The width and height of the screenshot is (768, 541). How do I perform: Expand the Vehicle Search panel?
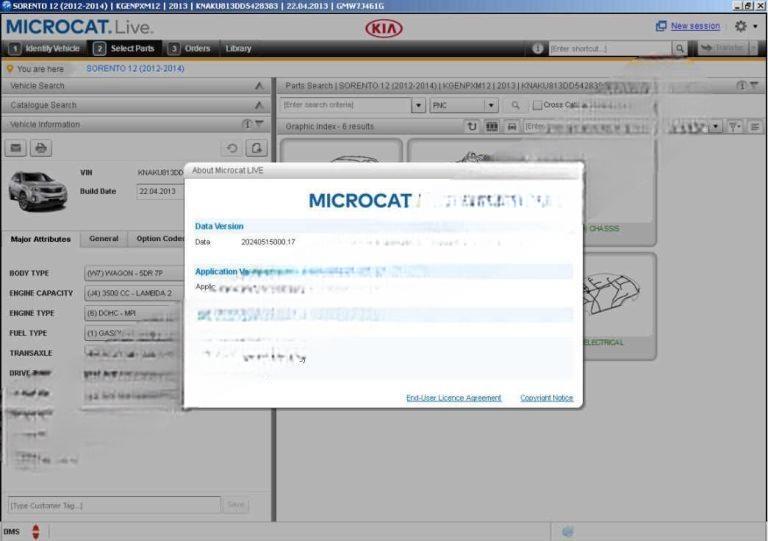(x=259, y=86)
